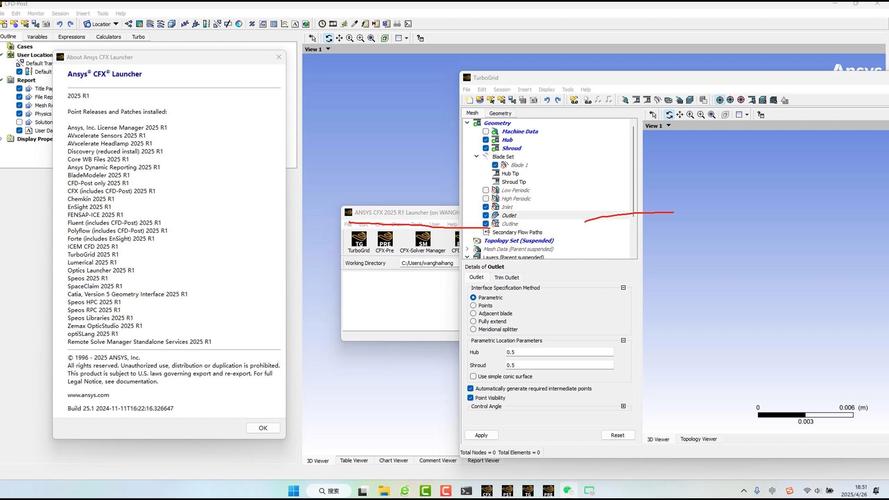
Task: Select Points radio button
Action: click(x=473, y=305)
